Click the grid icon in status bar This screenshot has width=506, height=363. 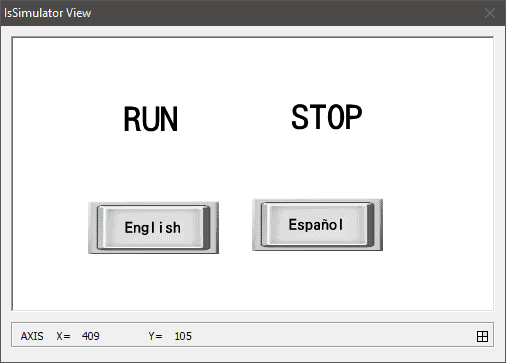482,336
